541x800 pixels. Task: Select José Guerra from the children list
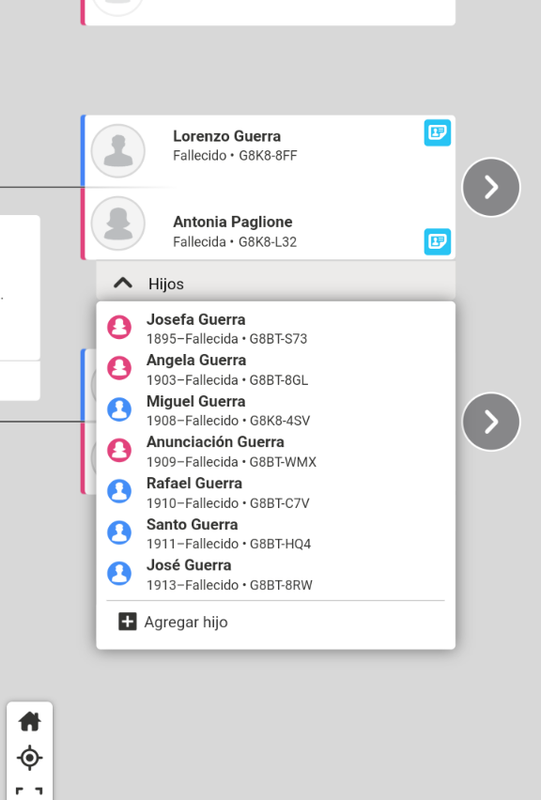189,565
